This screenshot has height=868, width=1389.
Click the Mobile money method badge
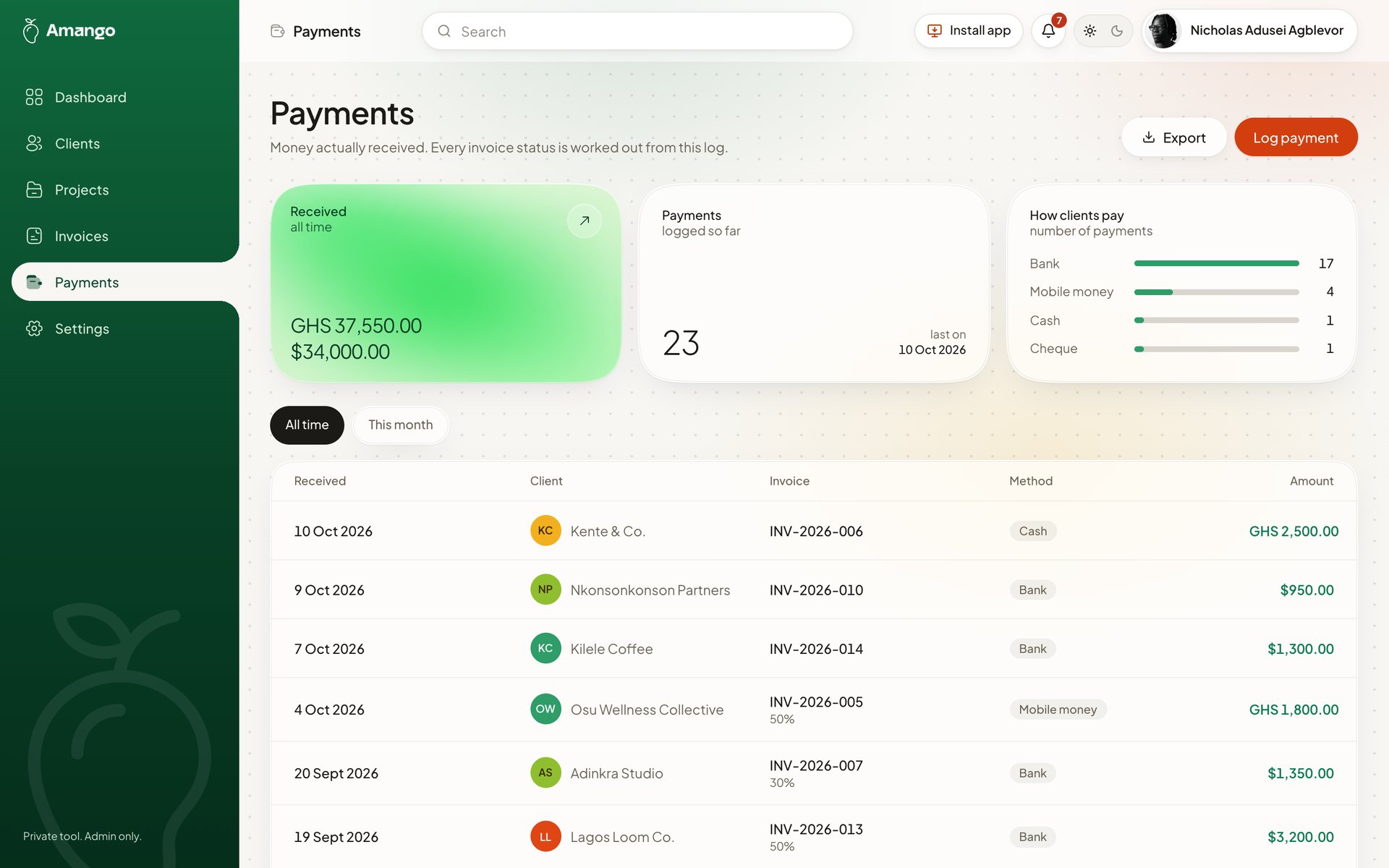tap(1058, 710)
